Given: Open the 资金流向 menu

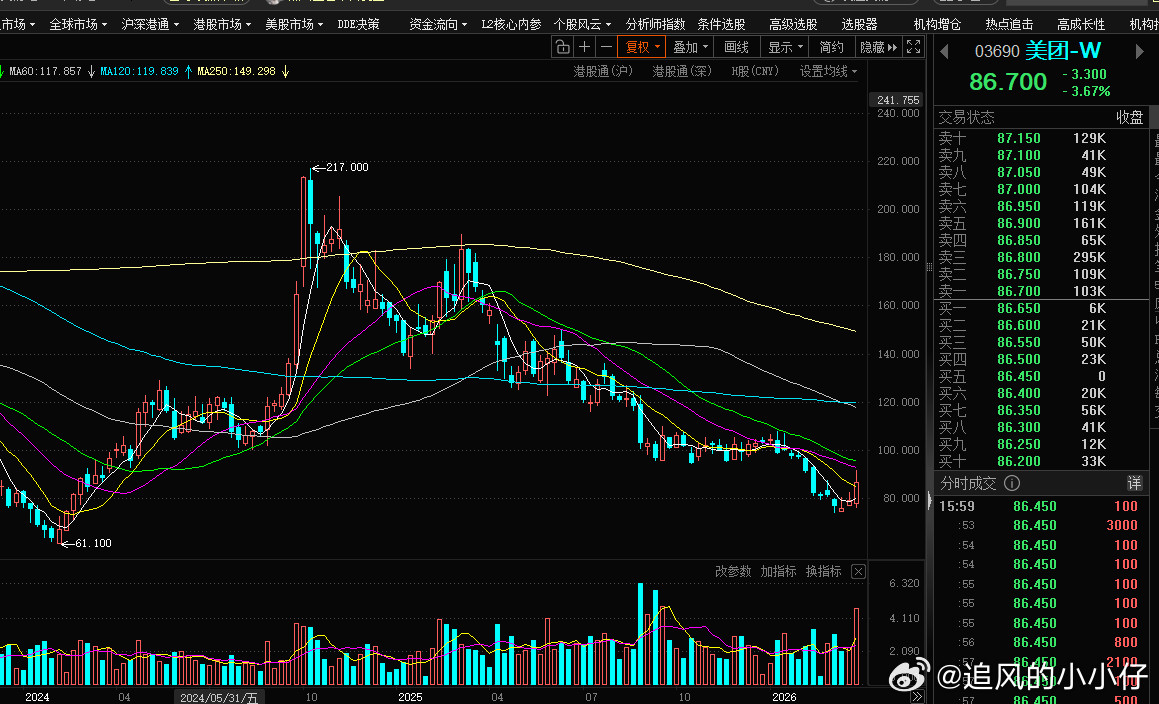Looking at the screenshot, I should [438, 23].
